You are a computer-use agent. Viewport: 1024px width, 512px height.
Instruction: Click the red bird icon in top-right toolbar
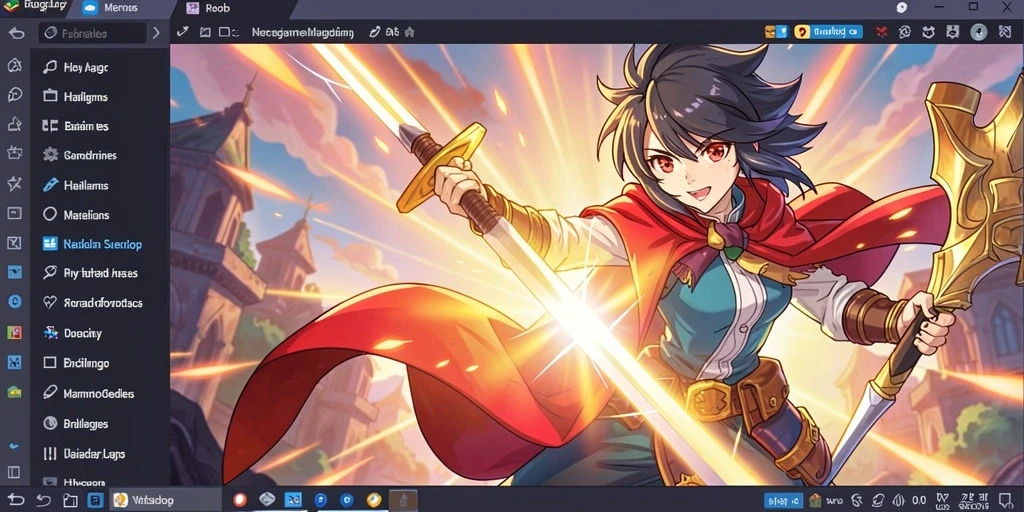pos(881,31)
